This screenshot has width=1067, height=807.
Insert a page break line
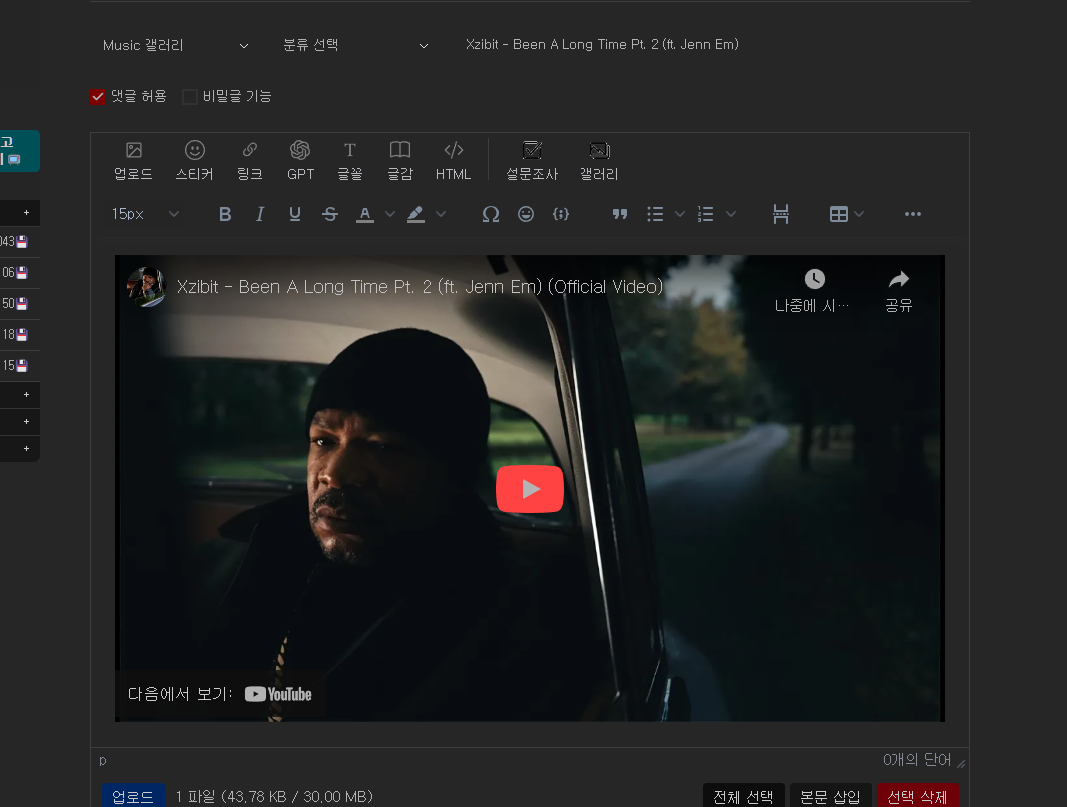(781, 214)
